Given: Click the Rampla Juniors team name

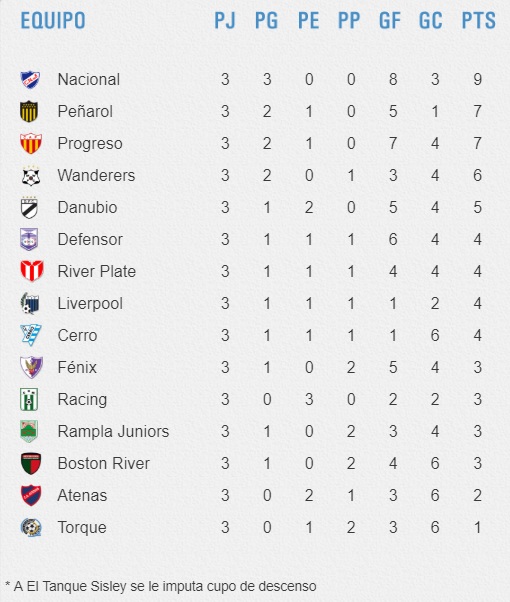Looking at the screenshot, I should click(x=113, y=432).
